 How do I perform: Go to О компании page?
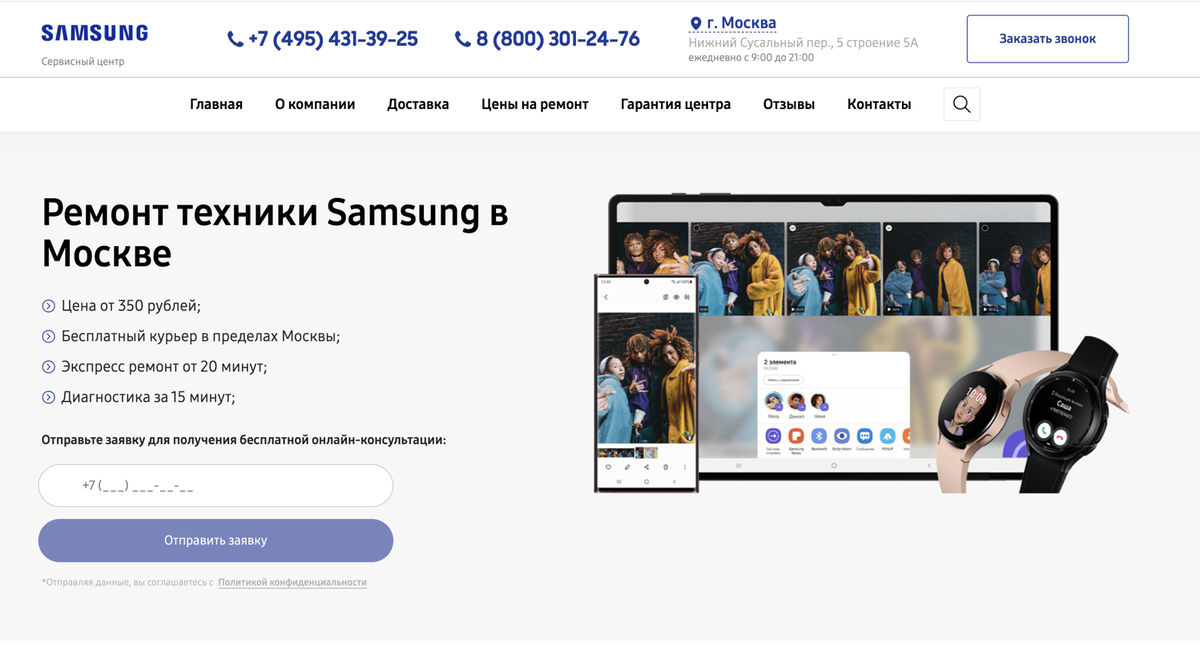tap(315, 104)
